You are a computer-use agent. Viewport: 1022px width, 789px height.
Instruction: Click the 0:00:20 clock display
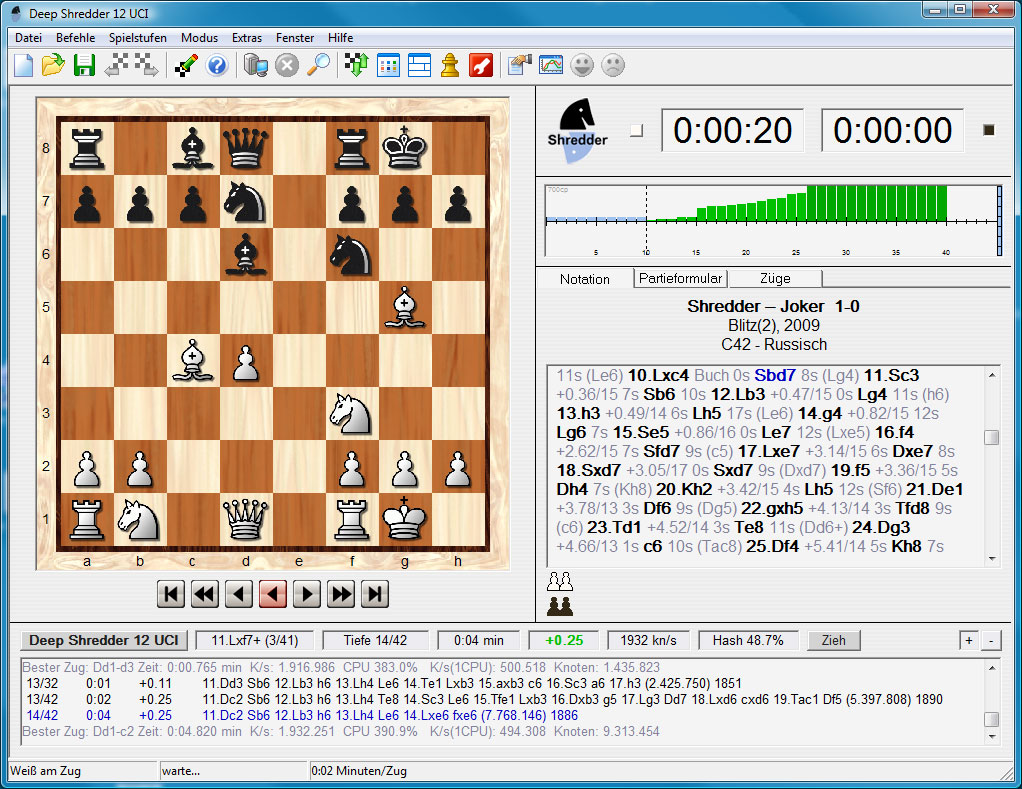tap(733, 130)
